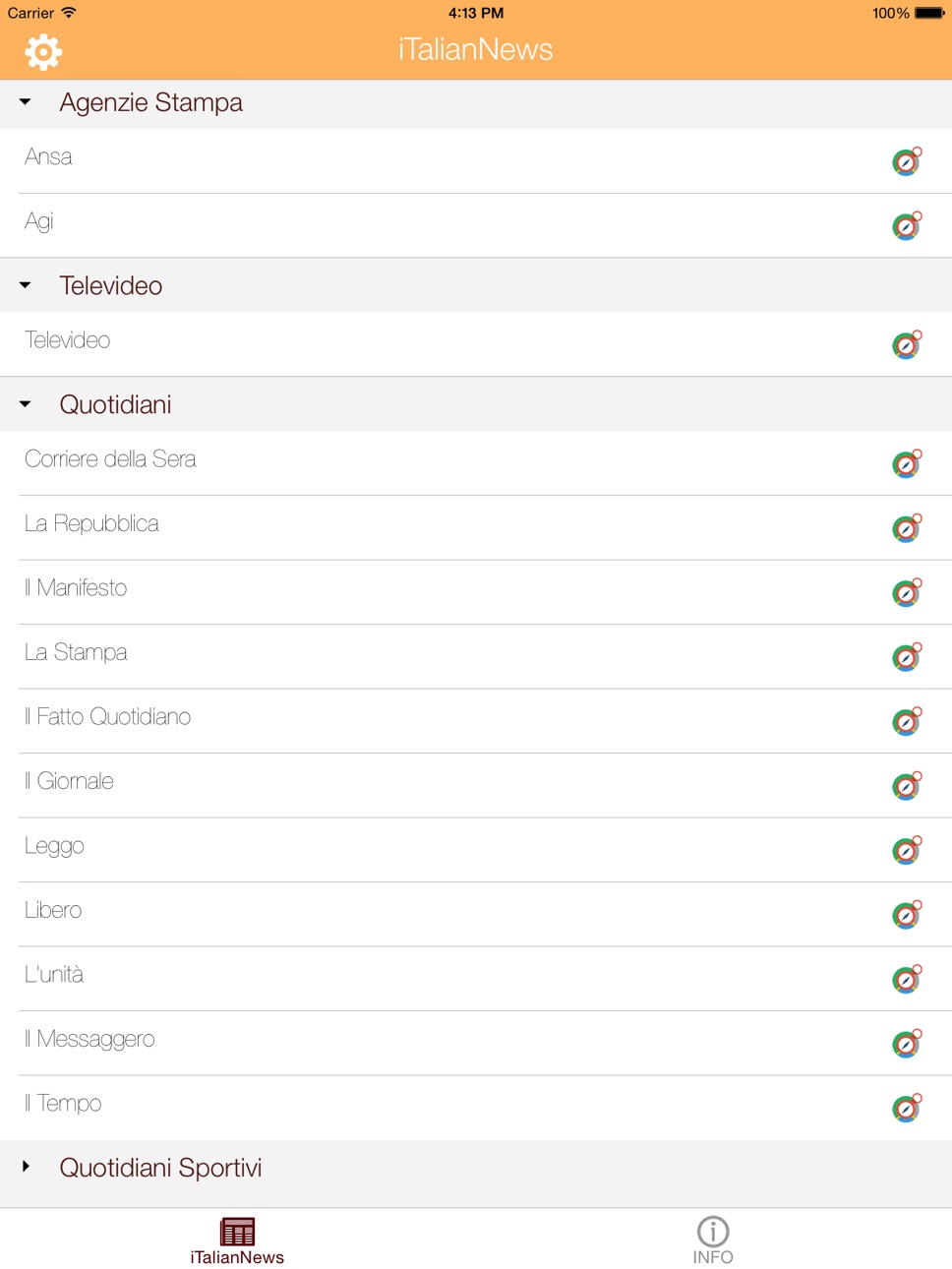Tap the browser compass icon for Ansa

click(907, 161)
